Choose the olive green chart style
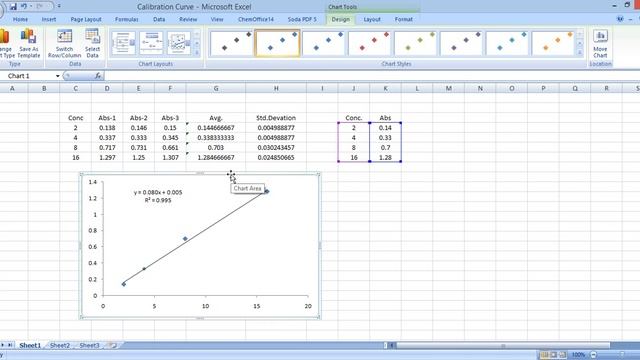Image resolution: width=640 pixels, height=360 pixels. 415,43
